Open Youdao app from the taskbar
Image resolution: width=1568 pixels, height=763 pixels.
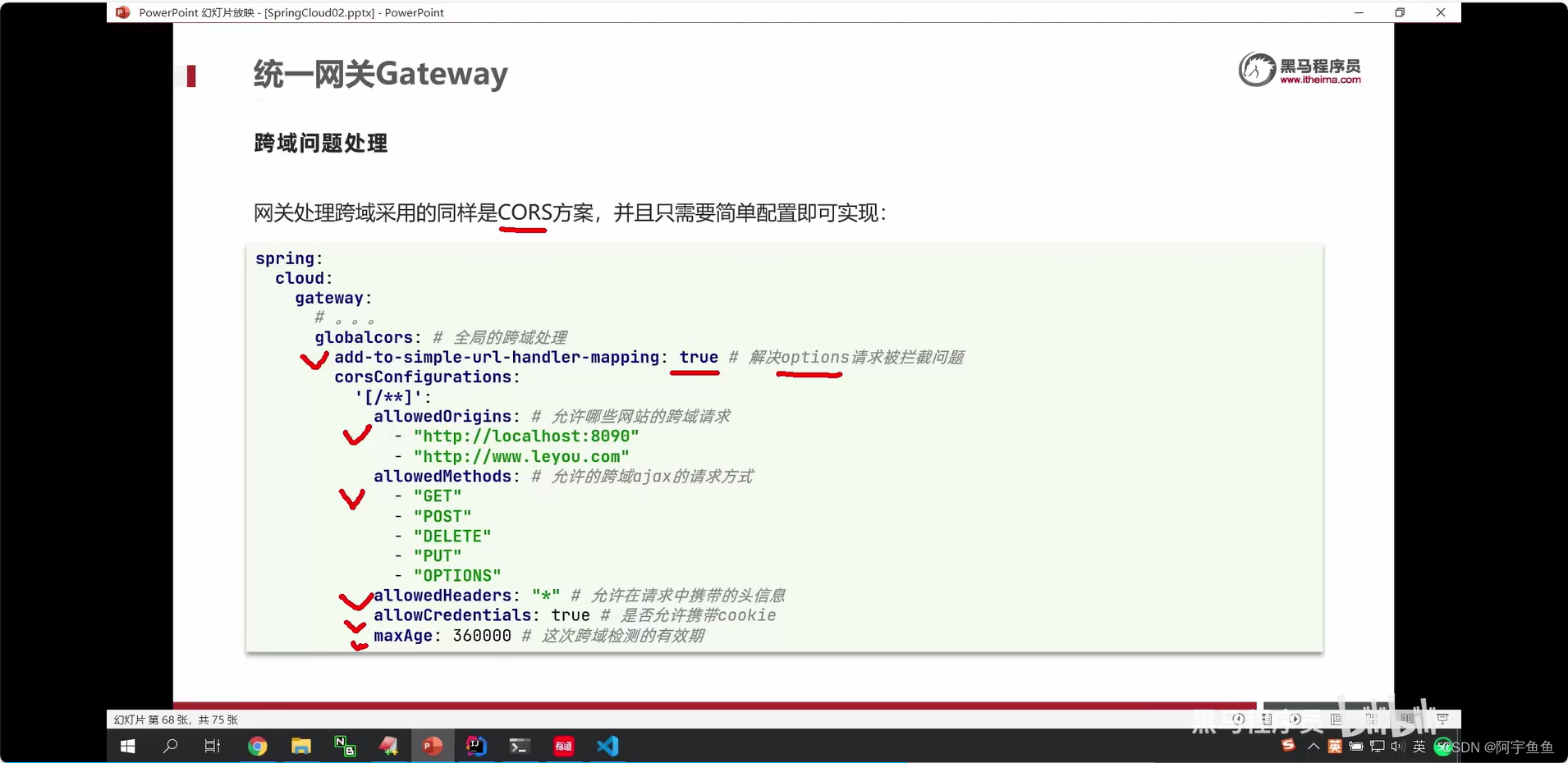tap(563, 746)
